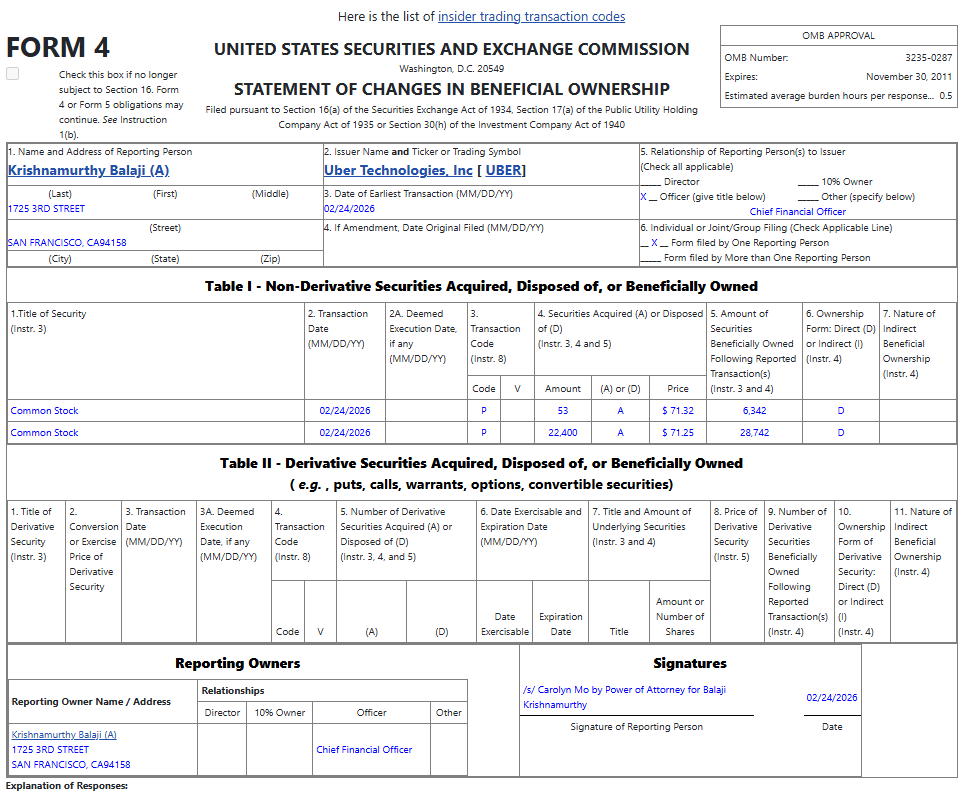Screen dimensions: 966x801
Task: Click Chief Financial Officer title in section 5
Action: click(797, 211)
